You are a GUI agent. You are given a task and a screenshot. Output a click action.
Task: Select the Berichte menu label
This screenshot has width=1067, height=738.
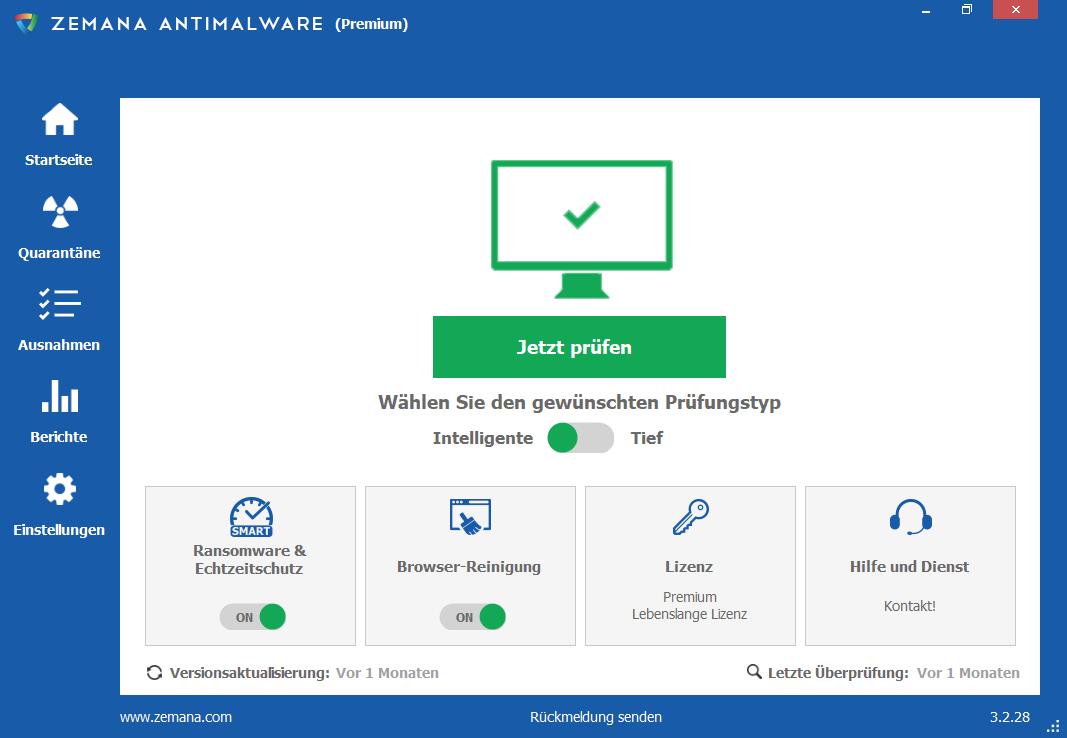pyautogui.click(x=59, y=437)
